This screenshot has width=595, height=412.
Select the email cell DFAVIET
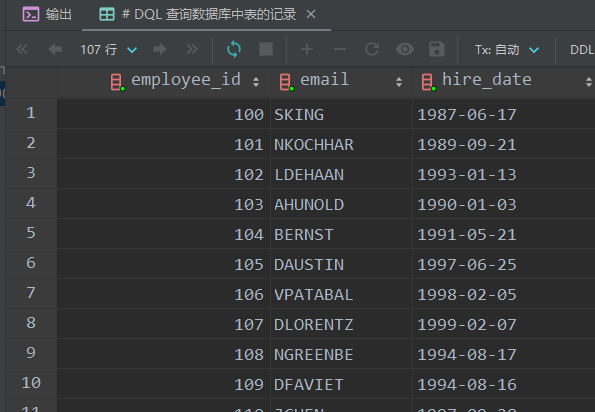click(x=341, y=384)
